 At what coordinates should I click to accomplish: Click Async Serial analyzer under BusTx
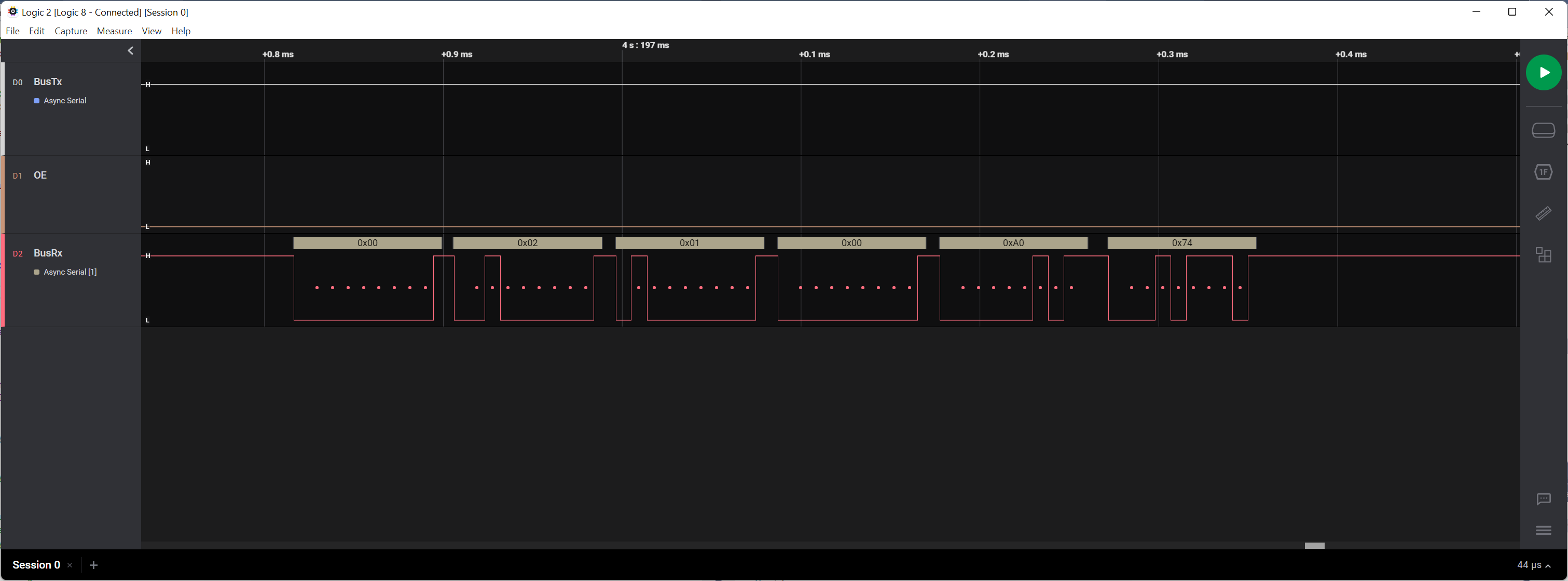[64, 101]
